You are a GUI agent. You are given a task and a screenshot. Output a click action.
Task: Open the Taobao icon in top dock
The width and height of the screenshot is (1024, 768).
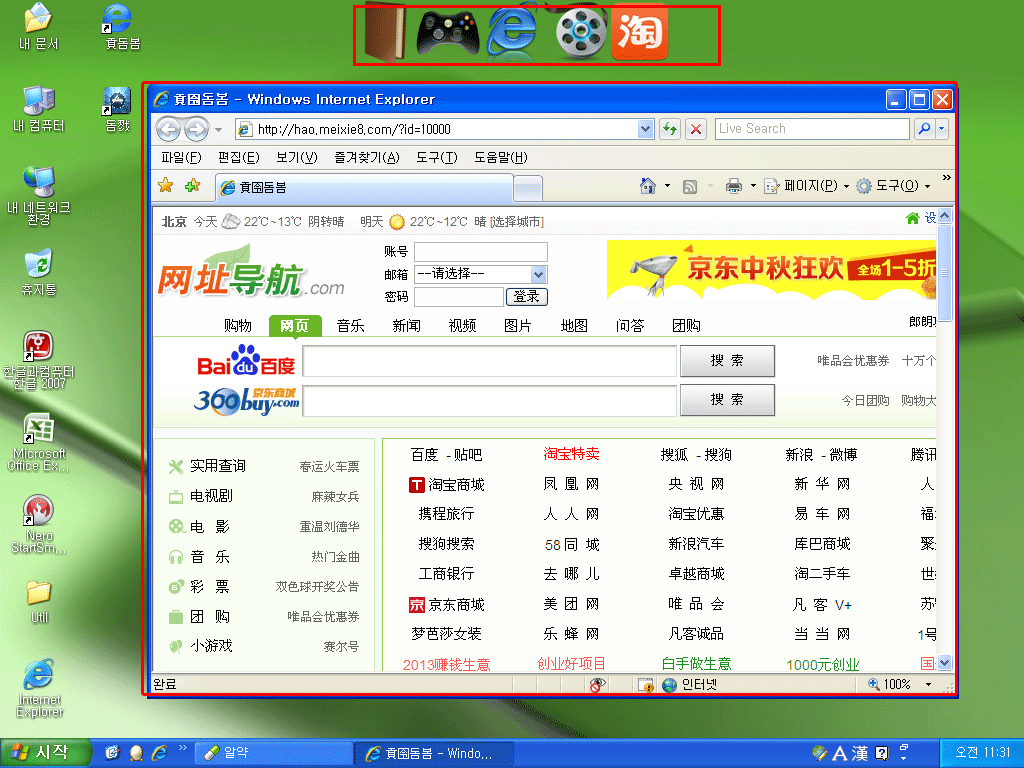click(x=639, y=34)
